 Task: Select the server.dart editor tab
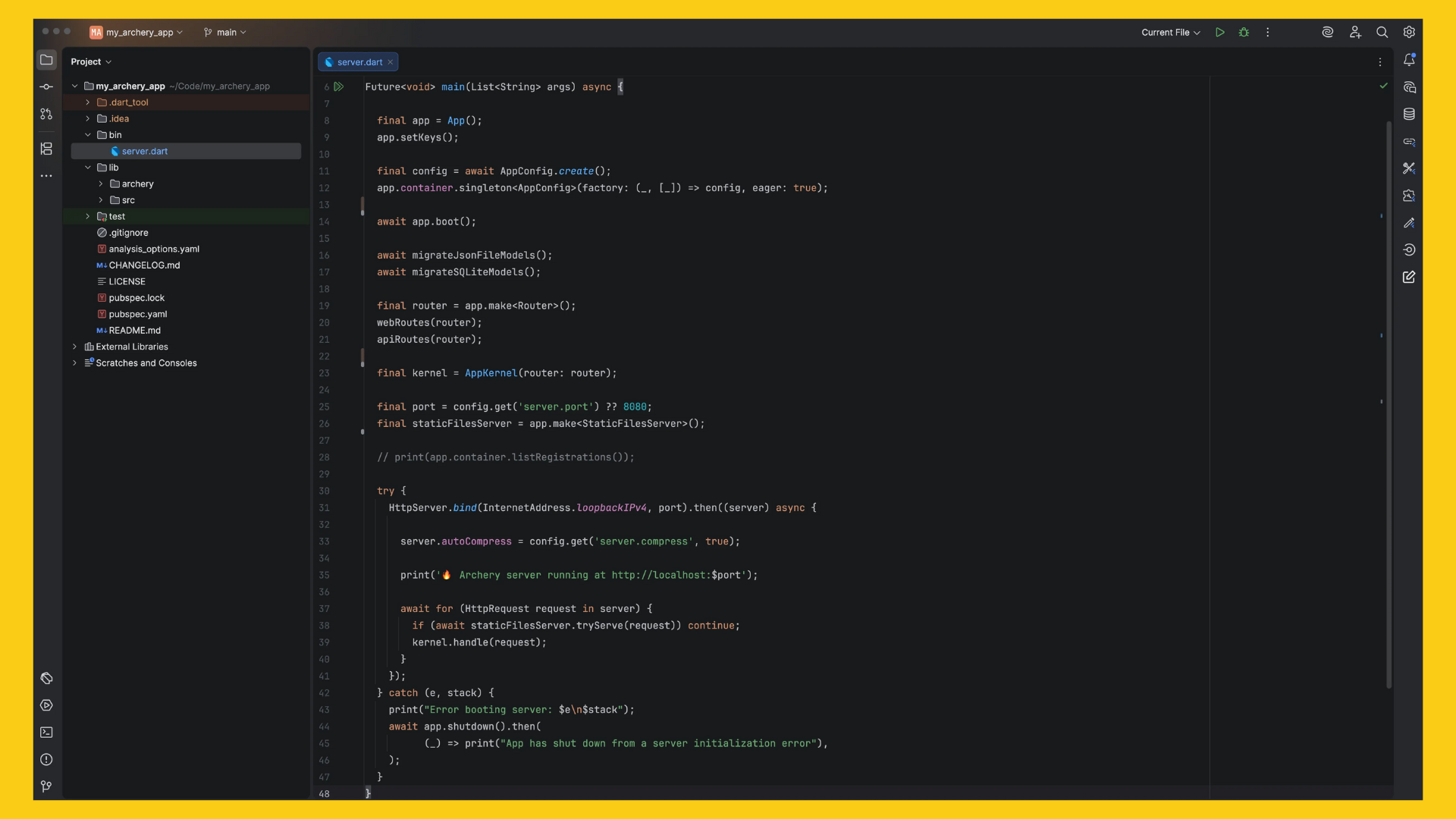click(359, 62)
